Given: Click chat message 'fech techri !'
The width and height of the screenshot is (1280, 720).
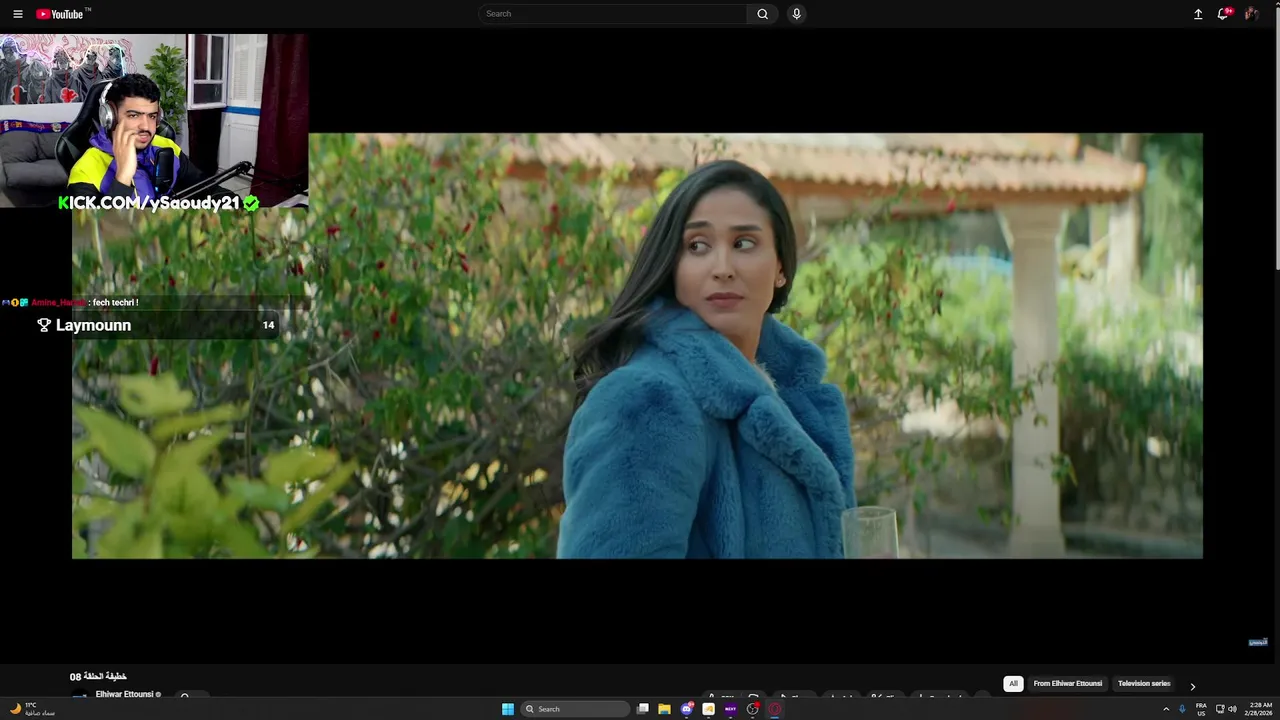Looking at the screenshot, I should pyautogui.click(x=115, y=302).
